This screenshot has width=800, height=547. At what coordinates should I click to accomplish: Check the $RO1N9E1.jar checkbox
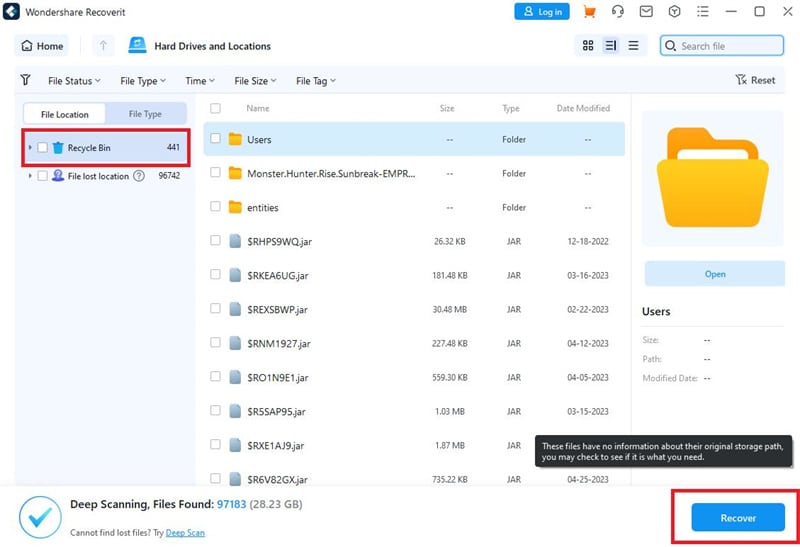coord(215,377)
